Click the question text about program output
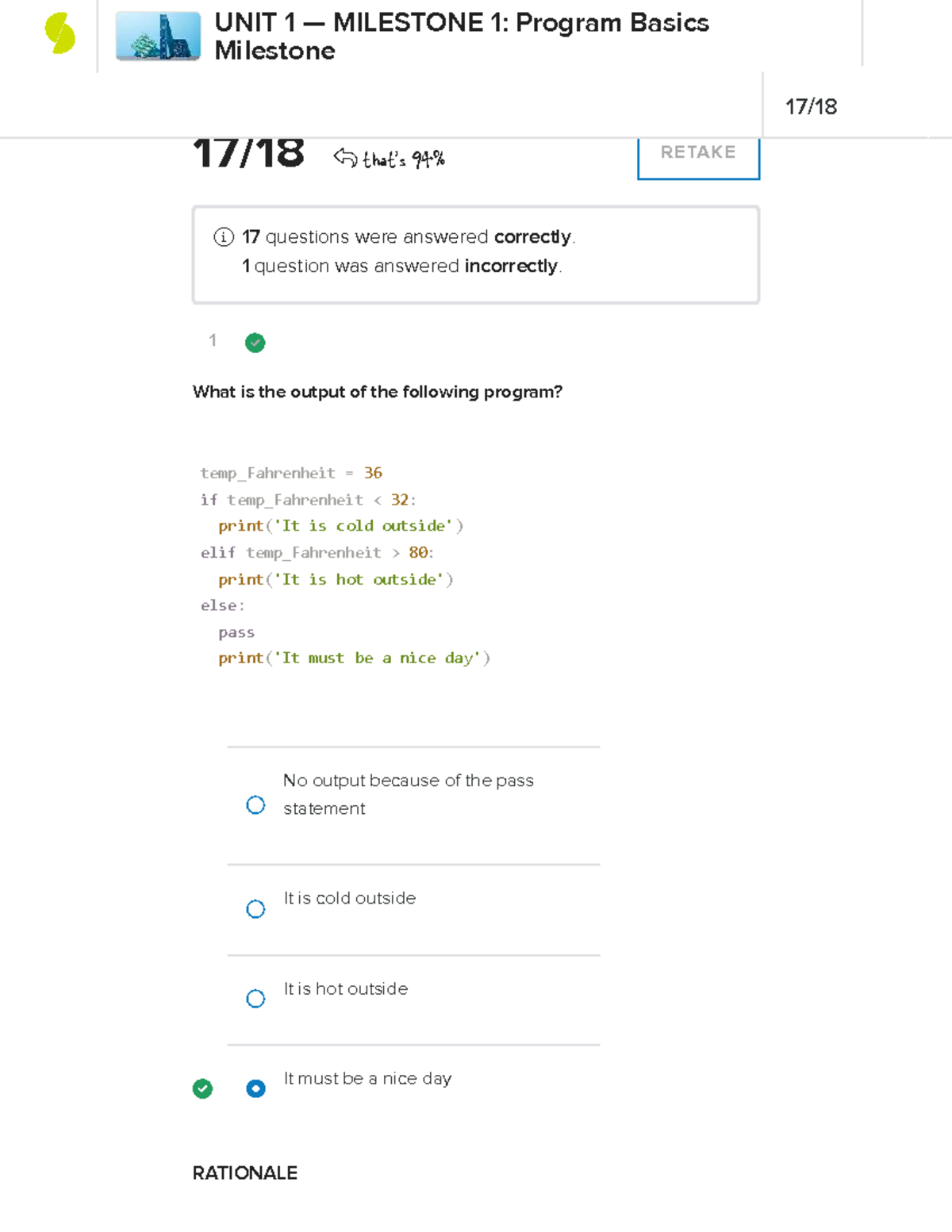The width and height of the screenshot is (952, 1232). 377,392
